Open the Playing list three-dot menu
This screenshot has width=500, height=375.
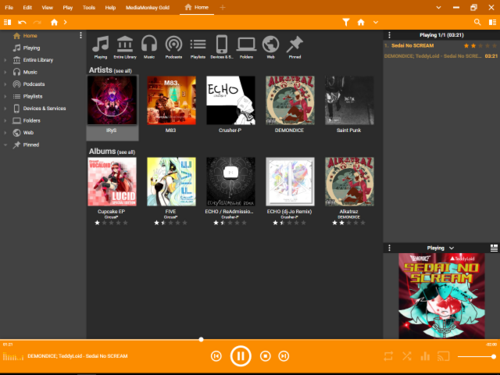(389, 35)
